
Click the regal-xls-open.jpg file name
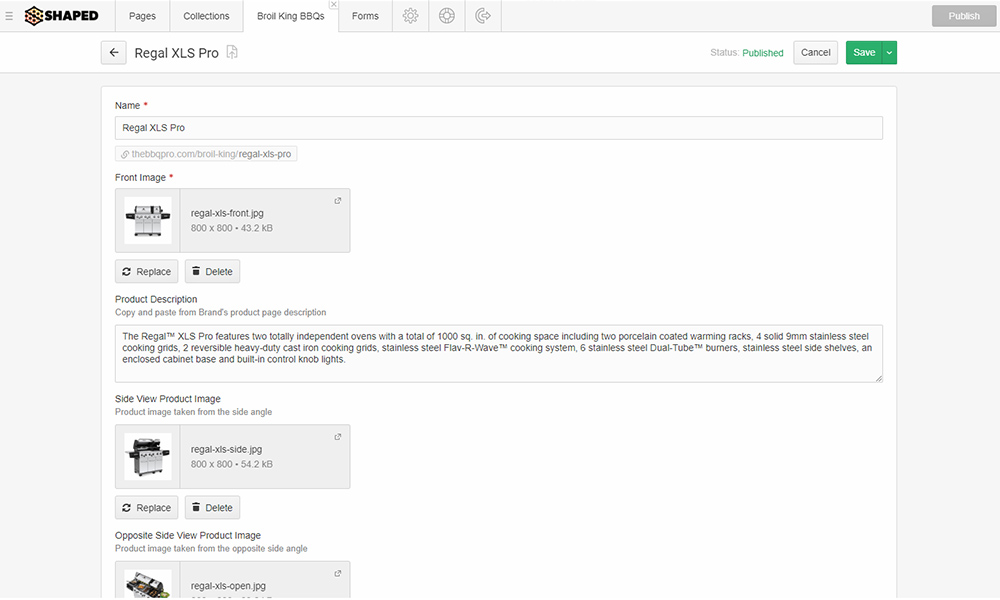click(x=228, y=586)
